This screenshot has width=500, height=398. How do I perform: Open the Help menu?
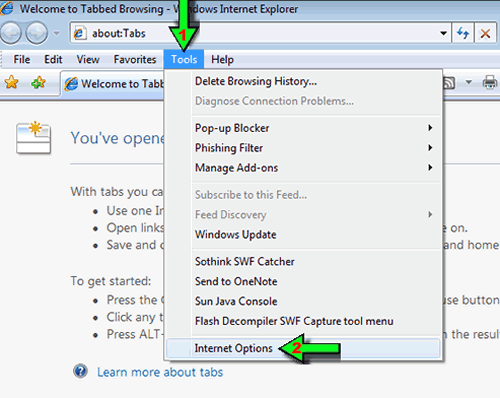click(x=222, y=59)
